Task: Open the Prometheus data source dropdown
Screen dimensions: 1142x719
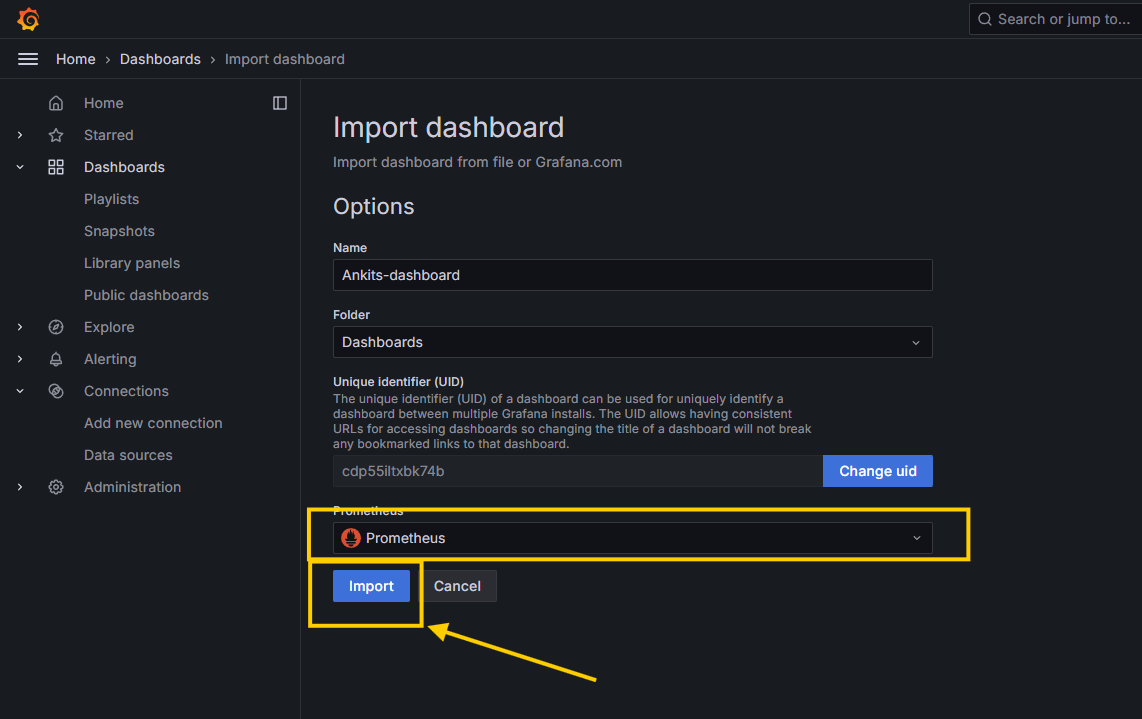Action: 632,538
